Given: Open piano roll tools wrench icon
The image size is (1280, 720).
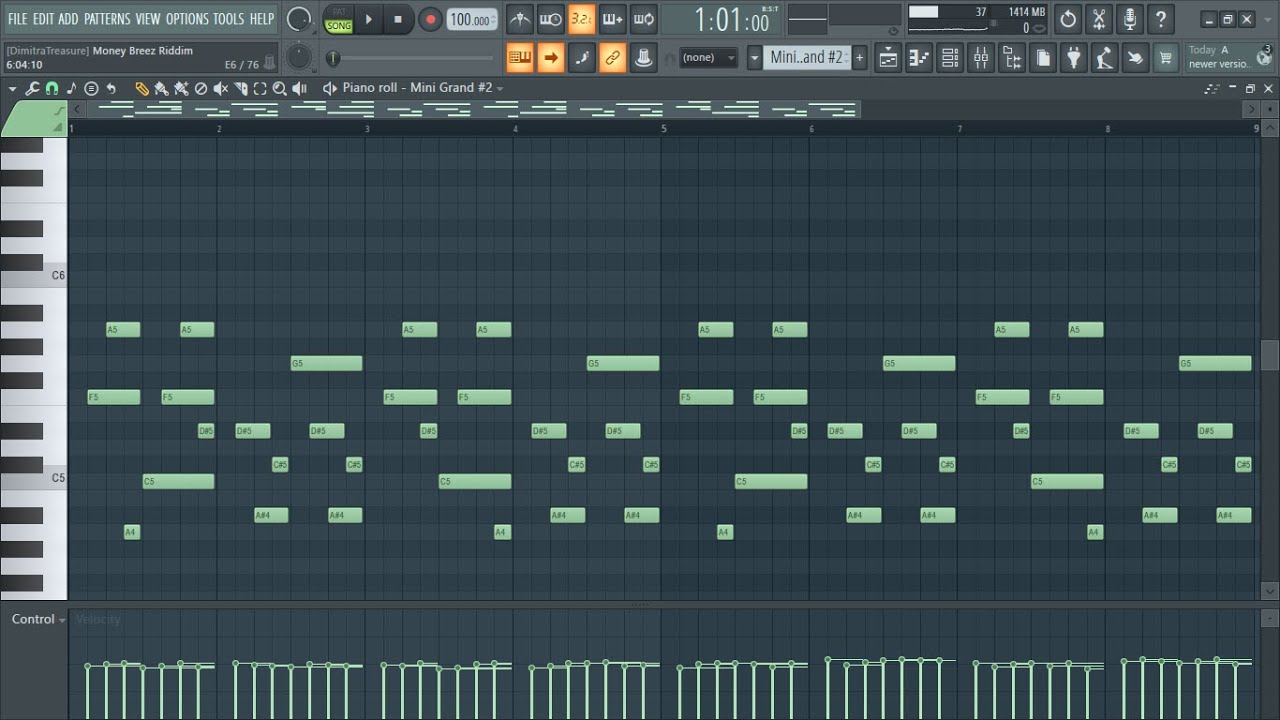Looking at the screenshot, I should pos(32,88).
